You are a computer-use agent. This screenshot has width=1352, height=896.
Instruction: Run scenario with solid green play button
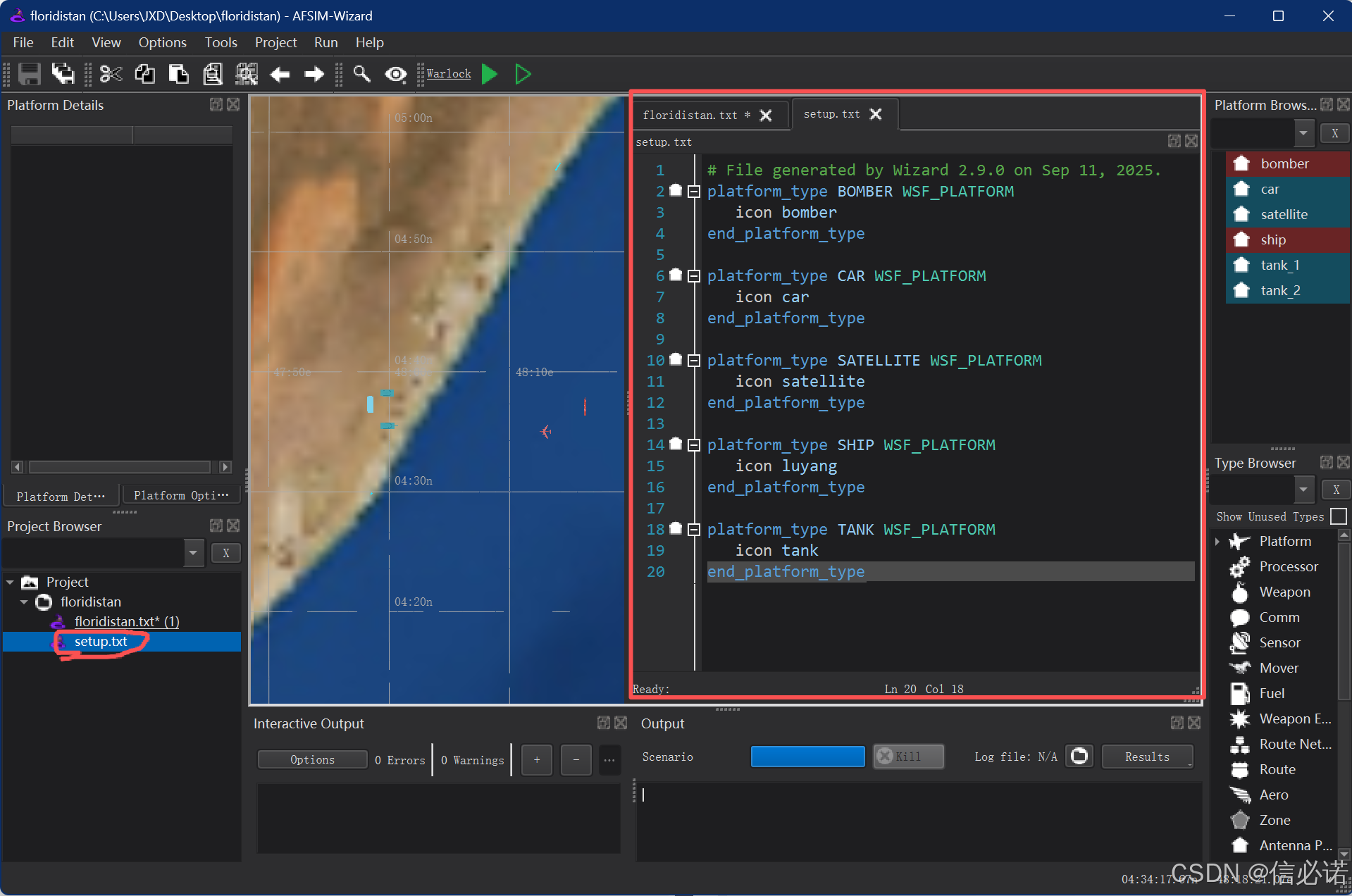(490, 74)
